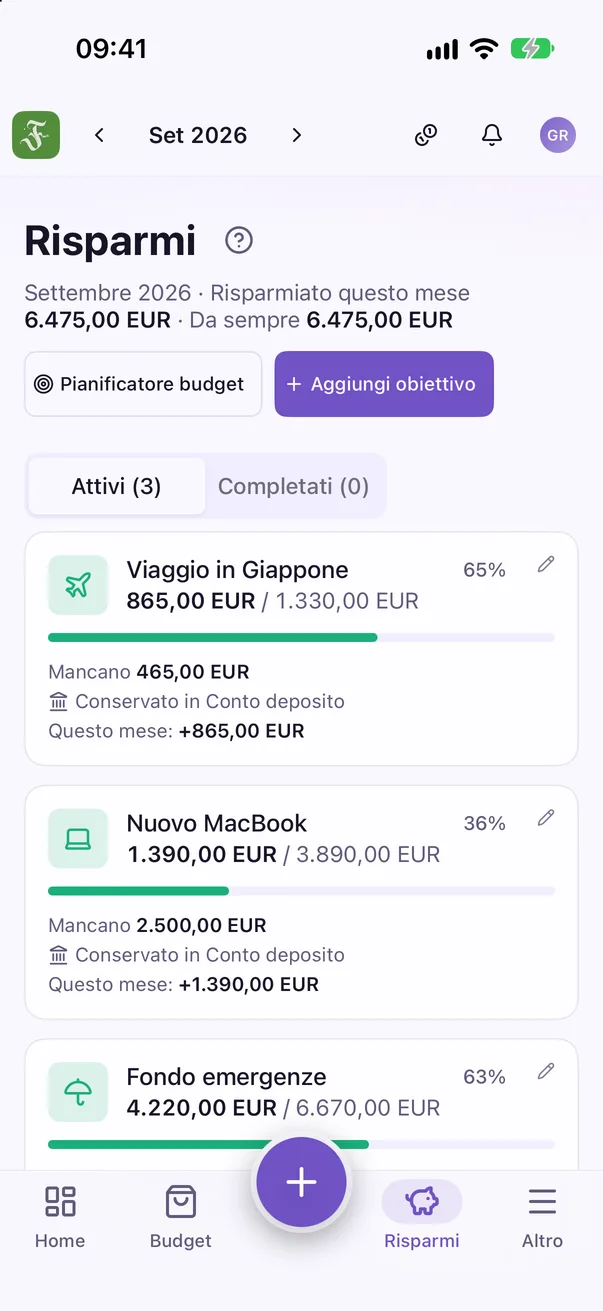Edit Nuovo MacBook goal pencil
Image resolution: width=603 pixels, height=1311 pixels.
(545, 818)
